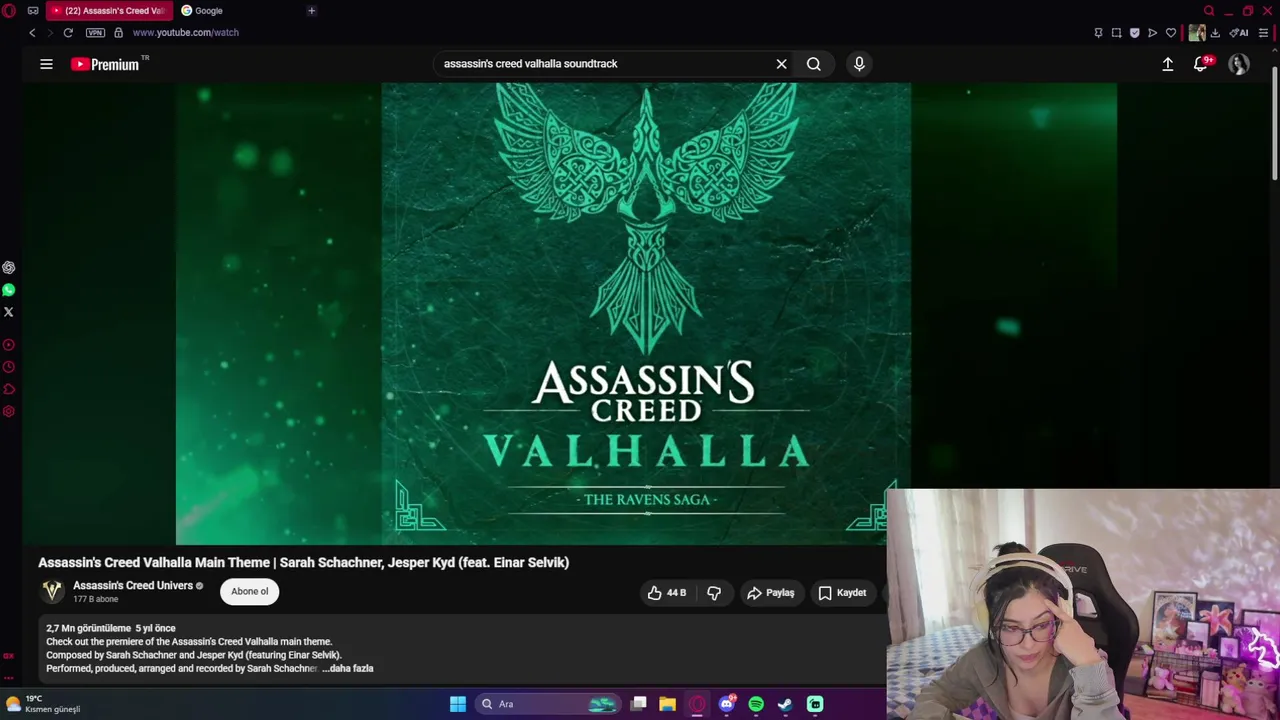Open the YouTube account avatar menu
The width and height of the screenshot is (1280, 720).
click(1239, 64)
